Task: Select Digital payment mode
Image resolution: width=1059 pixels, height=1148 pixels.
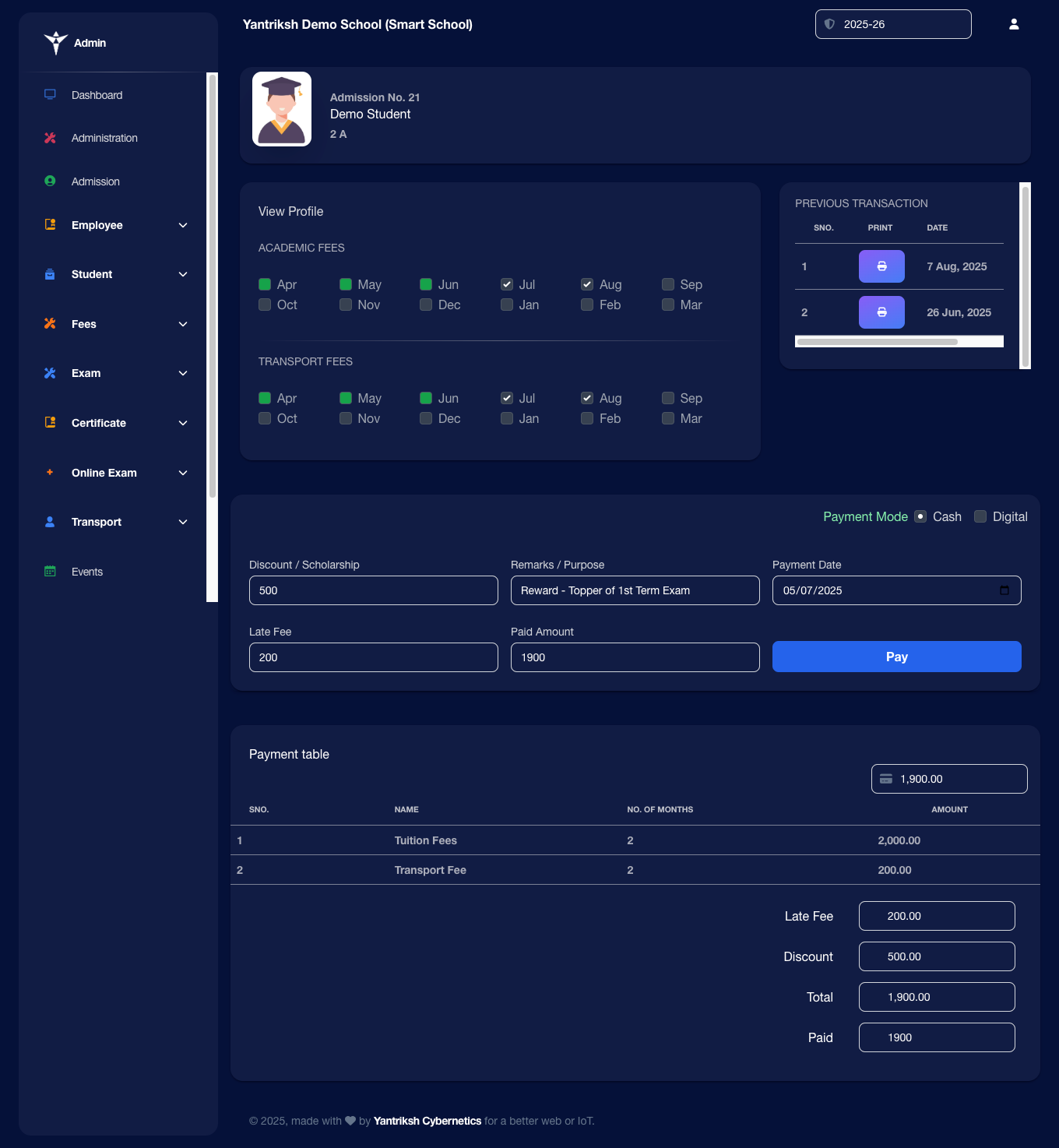Action: click(980, 516)
